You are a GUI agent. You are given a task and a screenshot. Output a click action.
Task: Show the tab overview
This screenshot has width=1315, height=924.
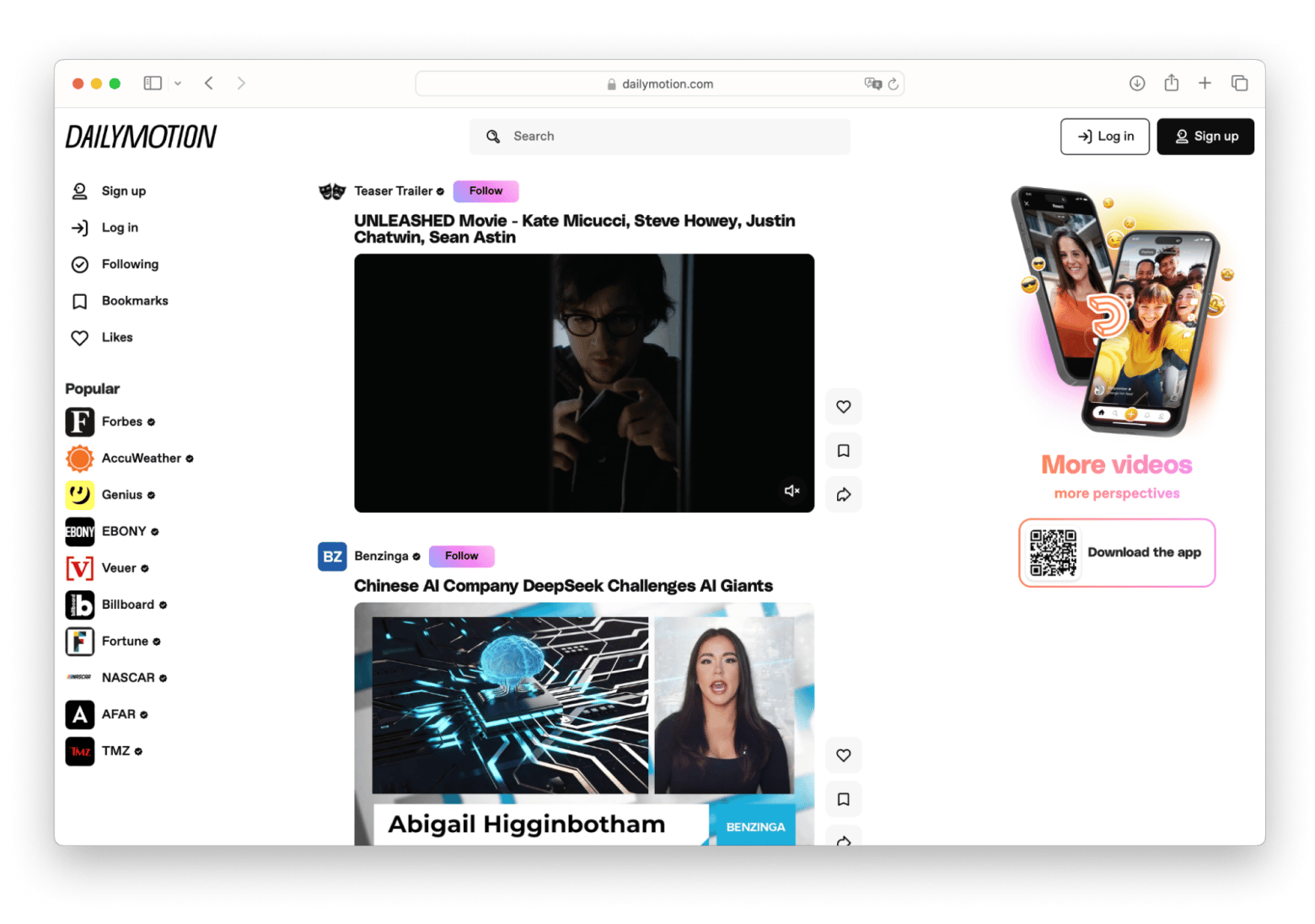click(x=1239, y=83)
